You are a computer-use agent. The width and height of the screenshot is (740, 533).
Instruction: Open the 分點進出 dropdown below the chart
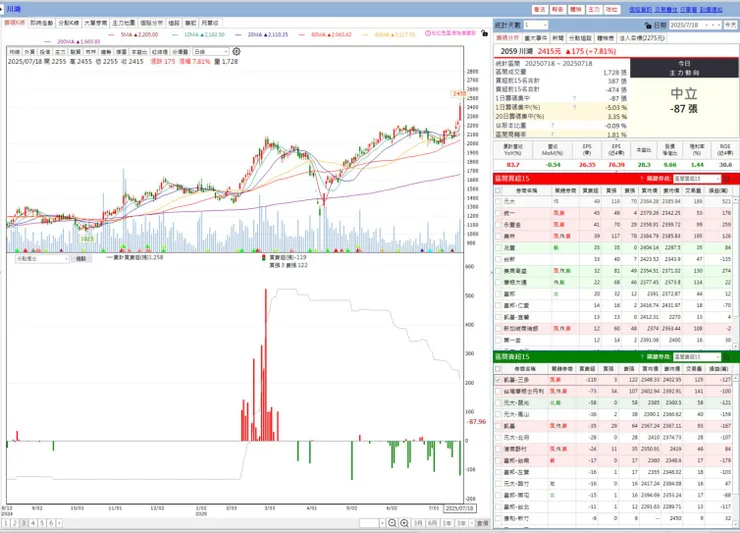coord(42,259)
